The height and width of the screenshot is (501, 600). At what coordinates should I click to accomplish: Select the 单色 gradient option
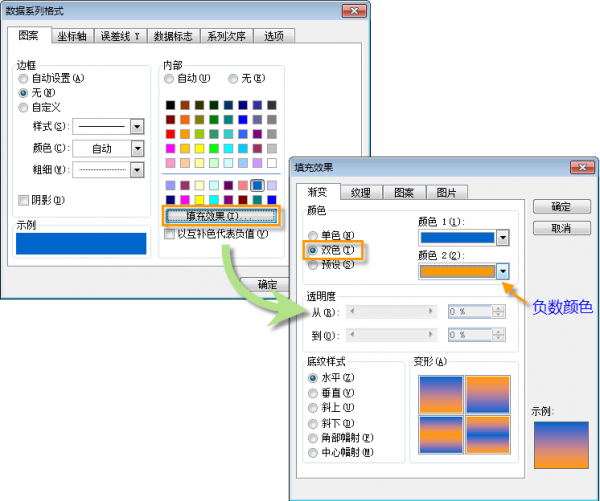[313, 235]
